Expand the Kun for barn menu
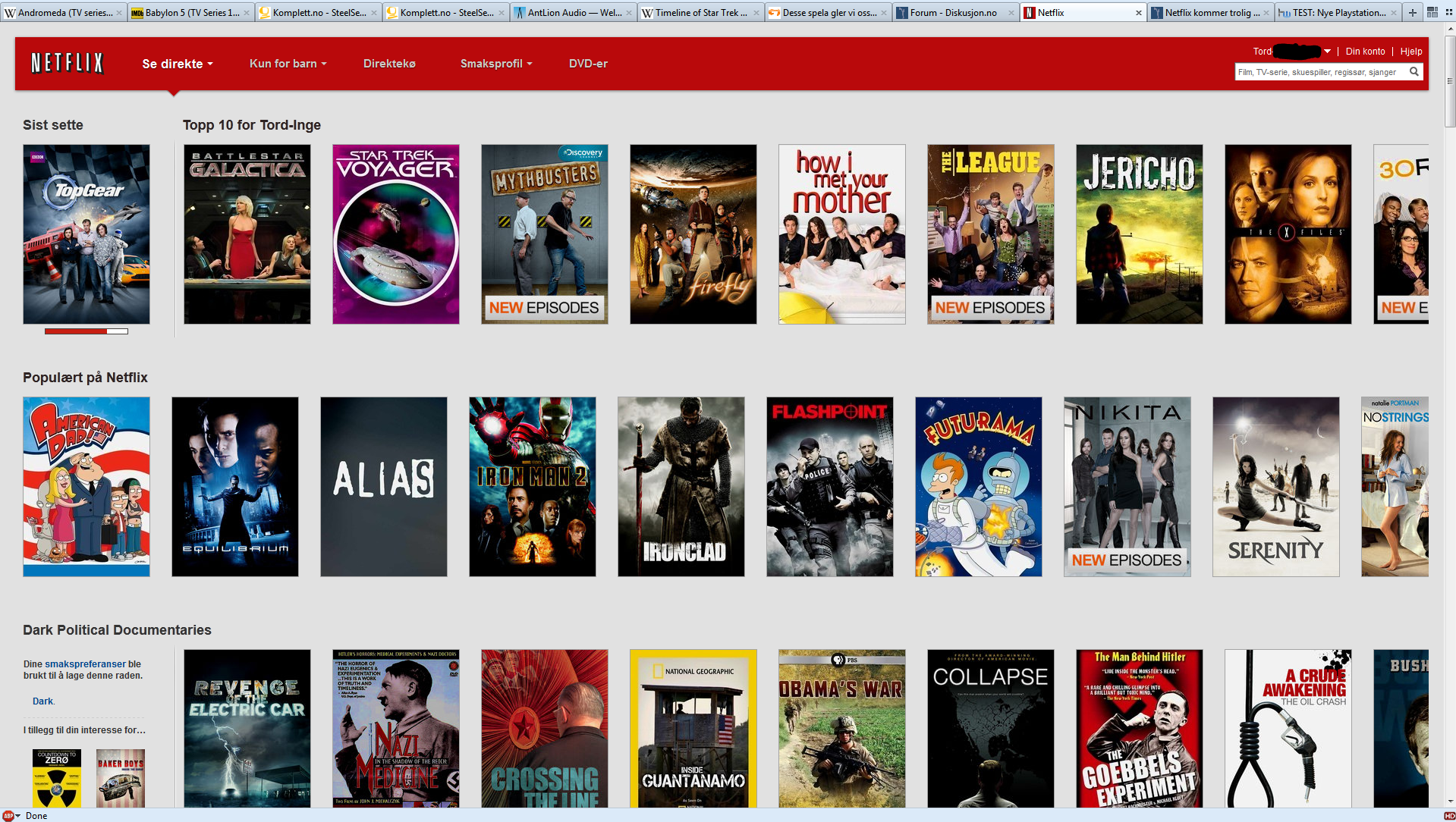Viewport: 1456px width, 822px height. (x=288, y=64)
